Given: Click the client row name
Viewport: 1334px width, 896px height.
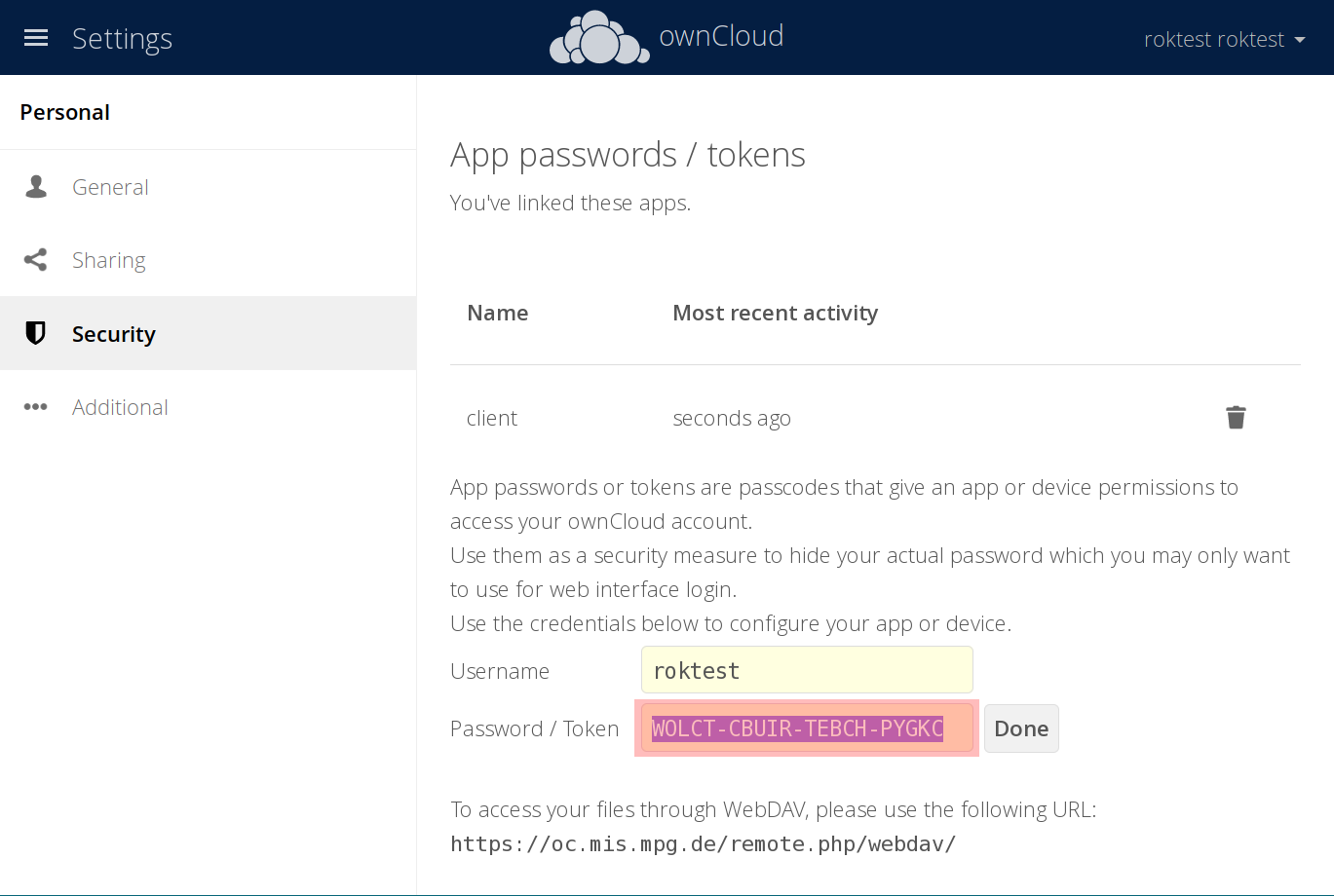Looking at the screenshot, I should [492, 418].
